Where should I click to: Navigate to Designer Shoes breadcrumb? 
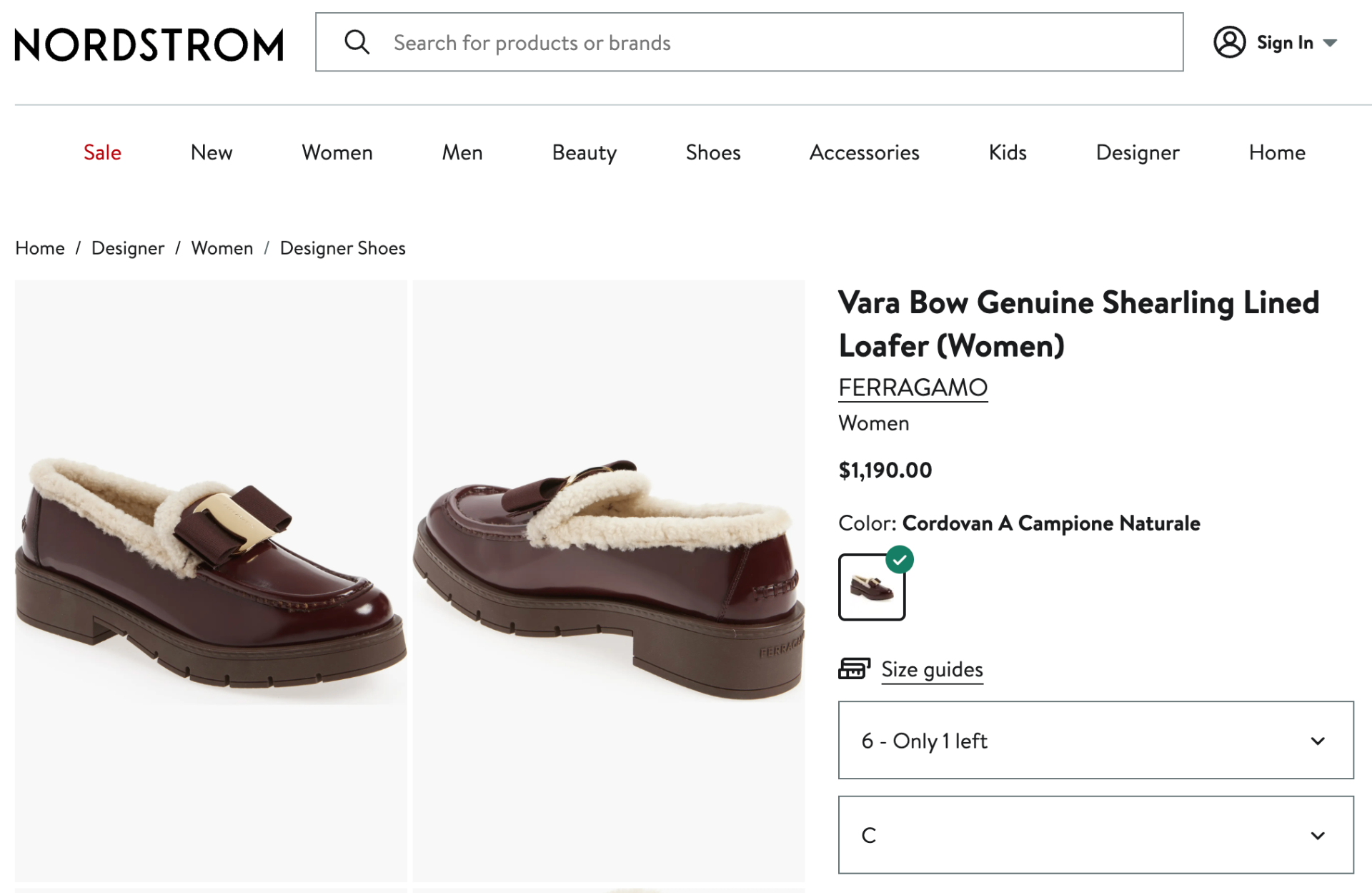click(342, 248)
